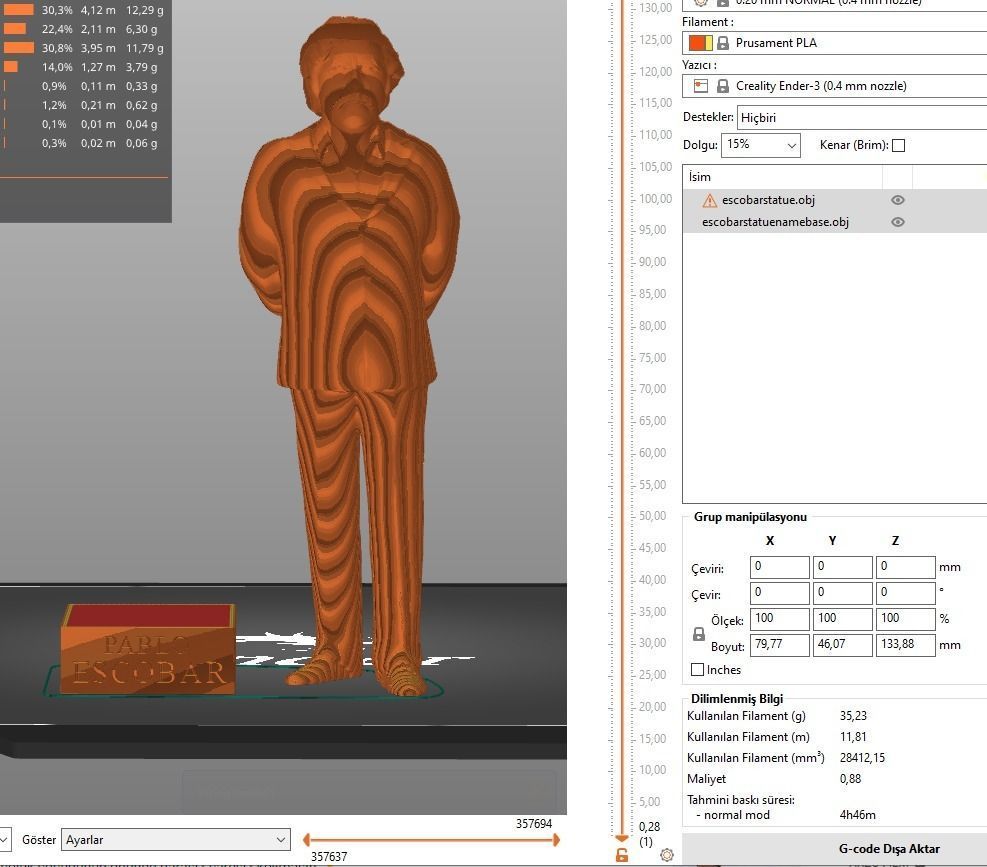Click the Çevir rotation Y field

843,593
